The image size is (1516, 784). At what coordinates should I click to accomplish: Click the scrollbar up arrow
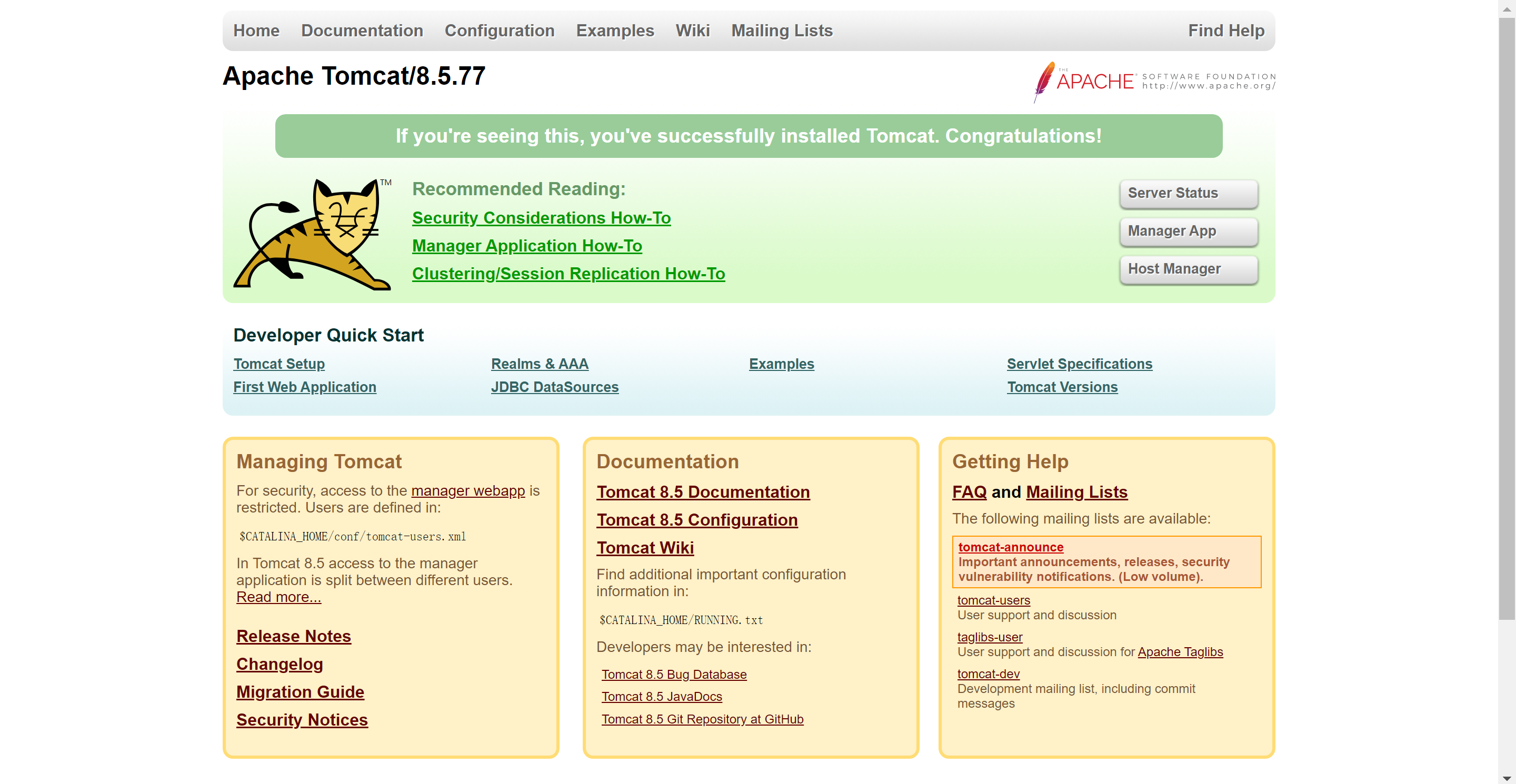(1507, 9)
